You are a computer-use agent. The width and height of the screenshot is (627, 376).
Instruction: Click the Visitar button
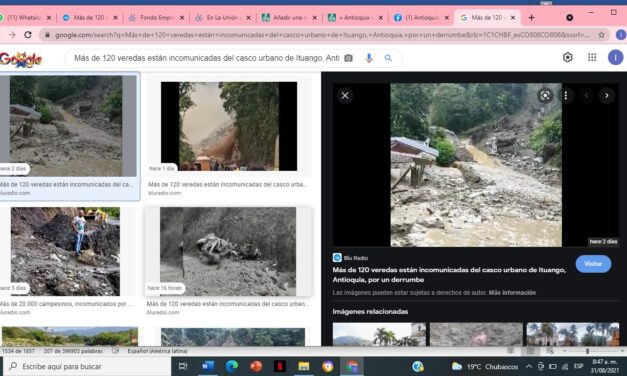coord(593,264)
